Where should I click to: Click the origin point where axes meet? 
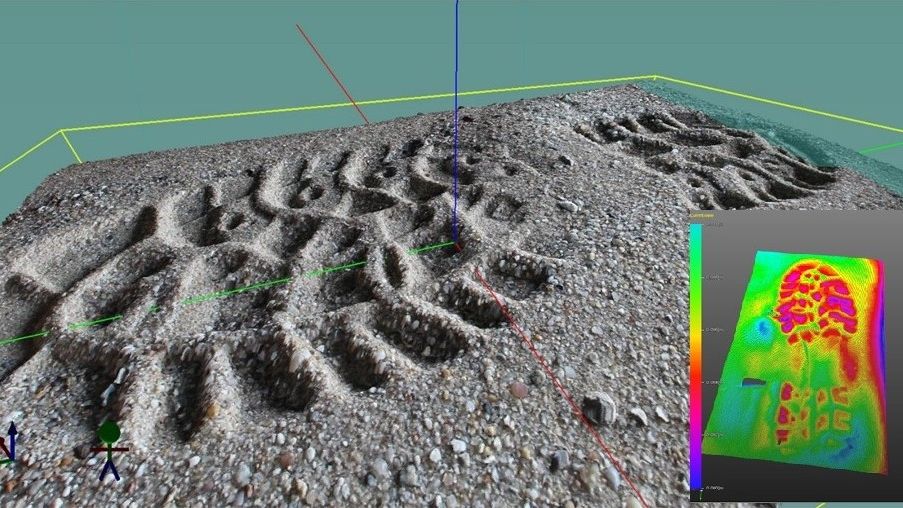[x=456, y=243]
